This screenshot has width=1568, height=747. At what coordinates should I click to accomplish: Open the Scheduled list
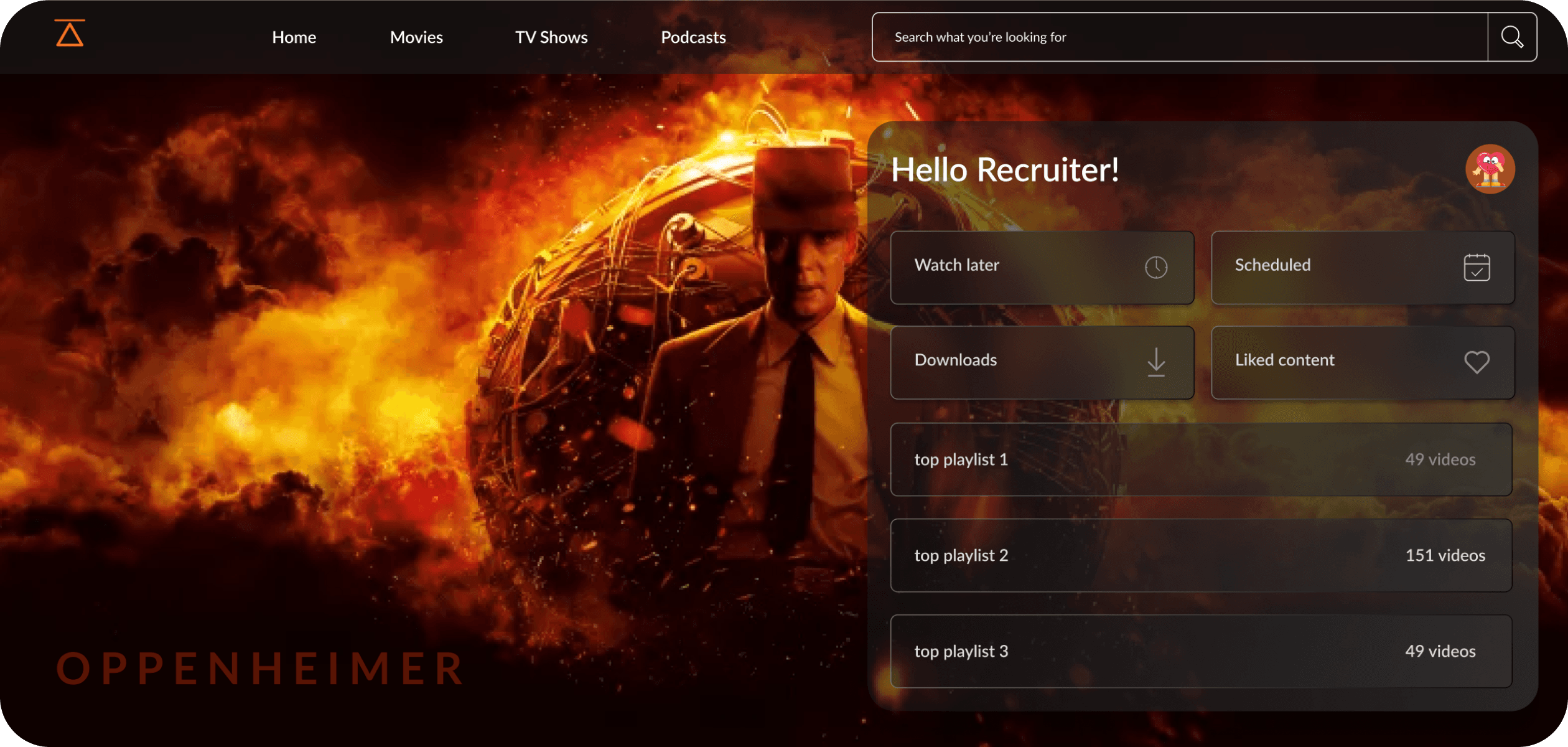[1363, 268]
